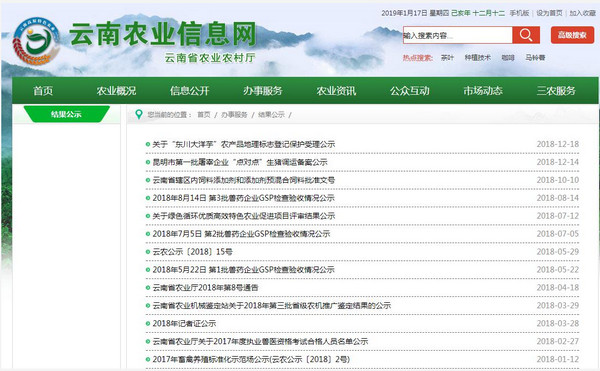Click the 云南省农业农村厅 subtitle text
The width and height of the screenshot is (600, 371).
click(210, 58)
